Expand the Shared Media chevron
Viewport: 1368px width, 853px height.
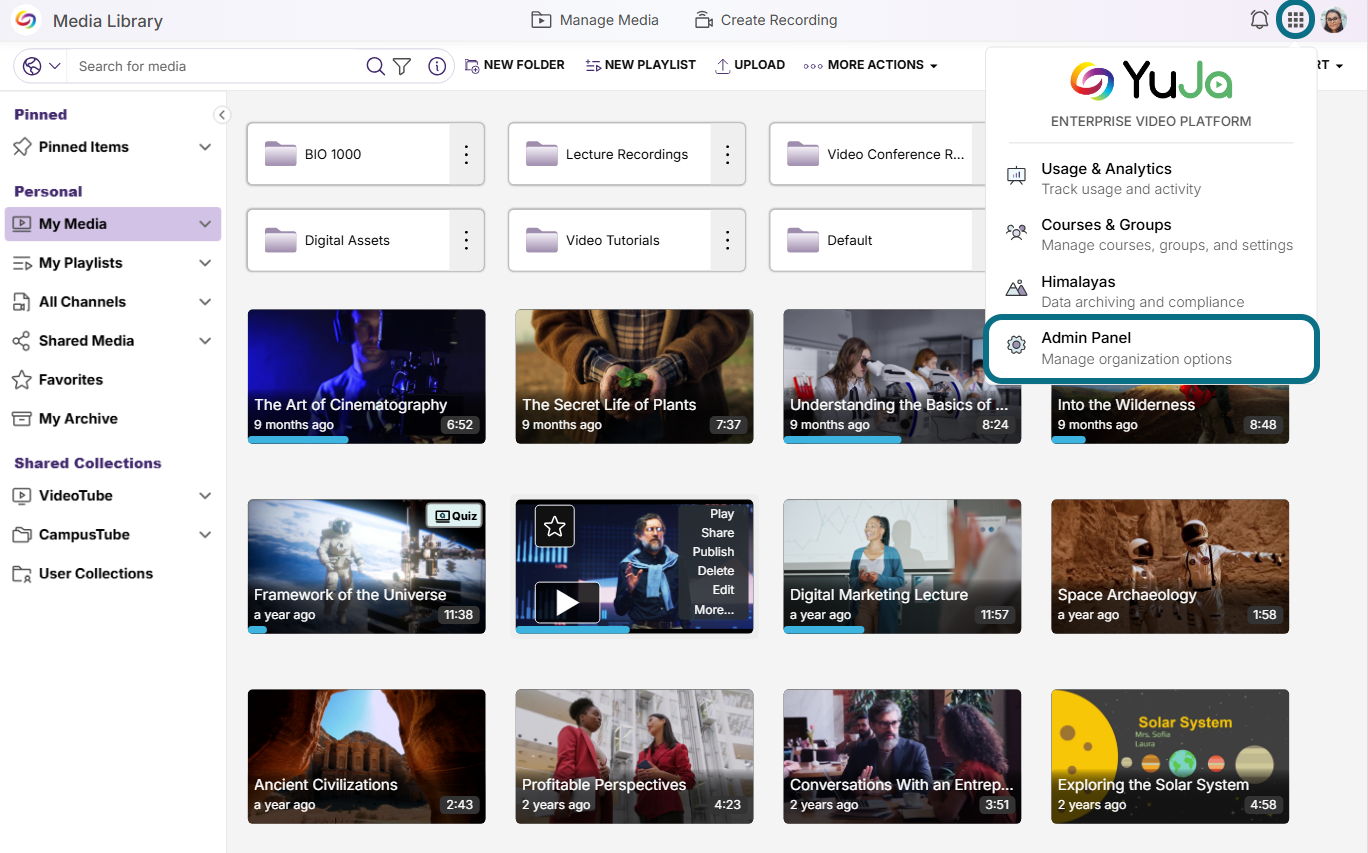pyautogui.click(x=205, y=341)
